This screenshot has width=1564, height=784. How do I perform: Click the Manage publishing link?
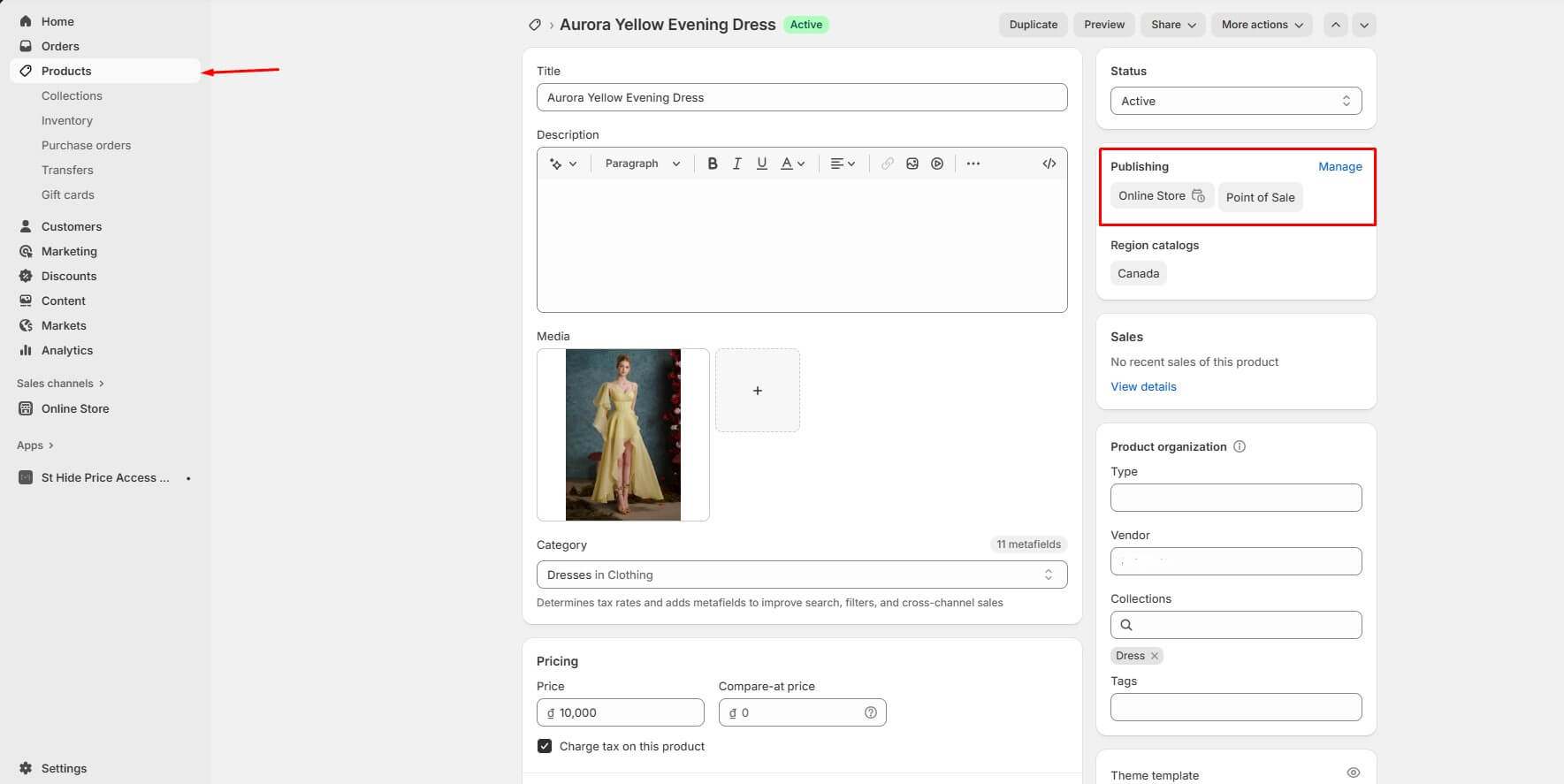1340,166
